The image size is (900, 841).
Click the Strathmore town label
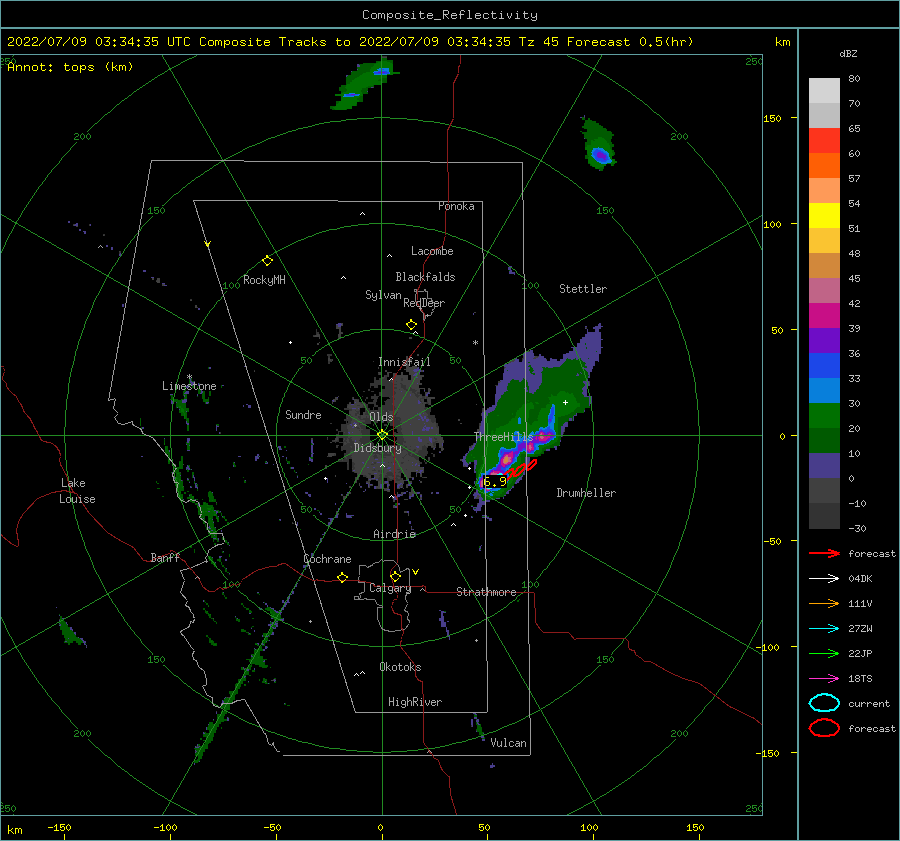(486, 592)
